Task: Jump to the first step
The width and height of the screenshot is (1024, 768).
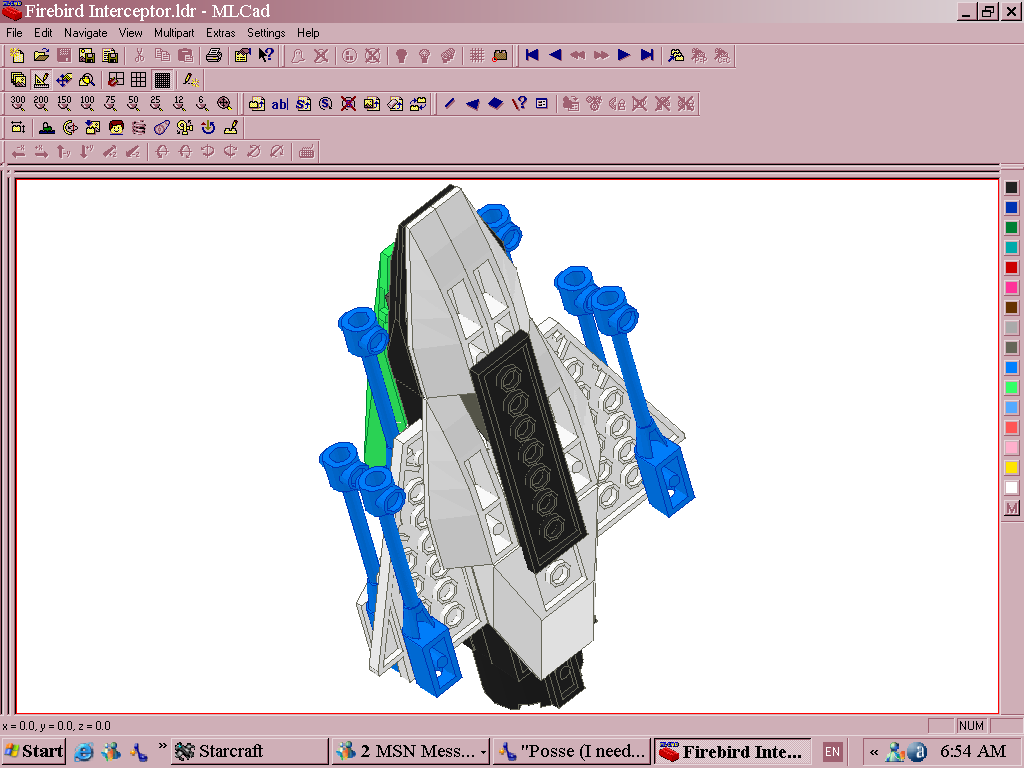Action: click(x=532, y=56)
